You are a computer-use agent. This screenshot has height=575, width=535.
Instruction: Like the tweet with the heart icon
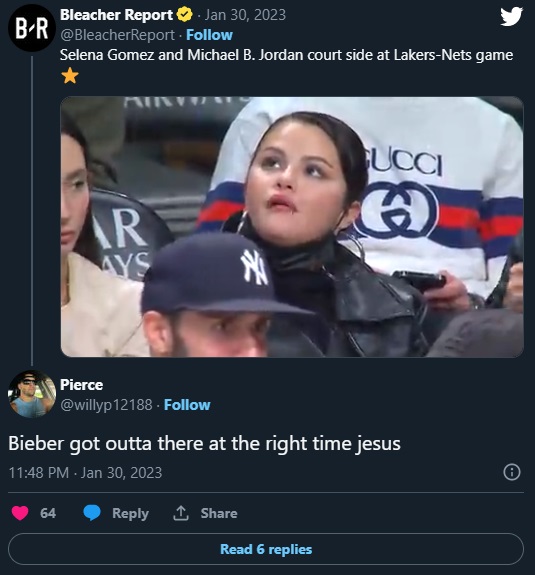[20, 513]
